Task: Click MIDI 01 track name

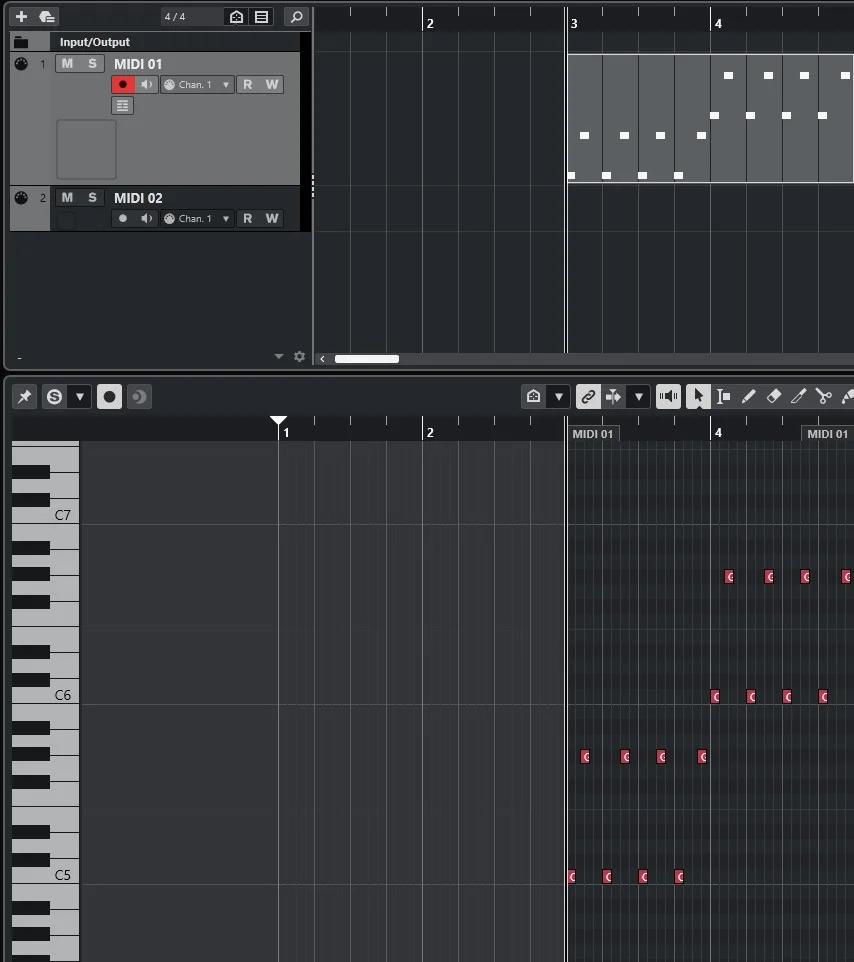Action: pos(138,64)
